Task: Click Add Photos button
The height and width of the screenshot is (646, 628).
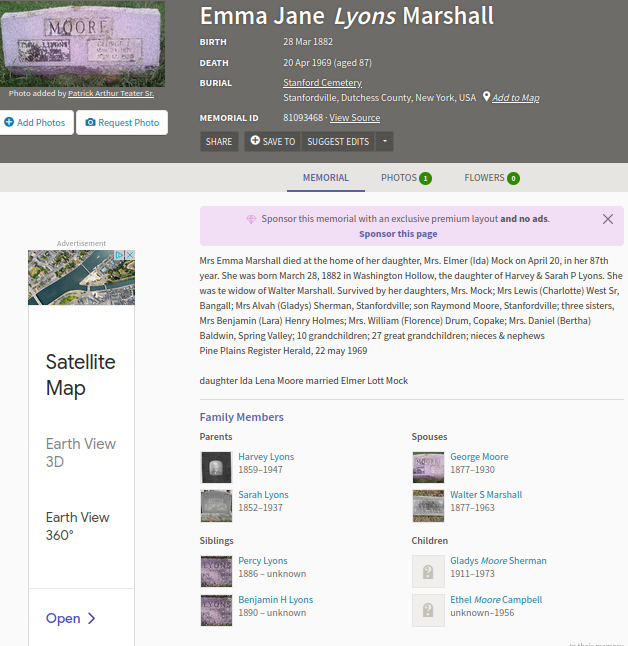Action: (x=35, y=123)
